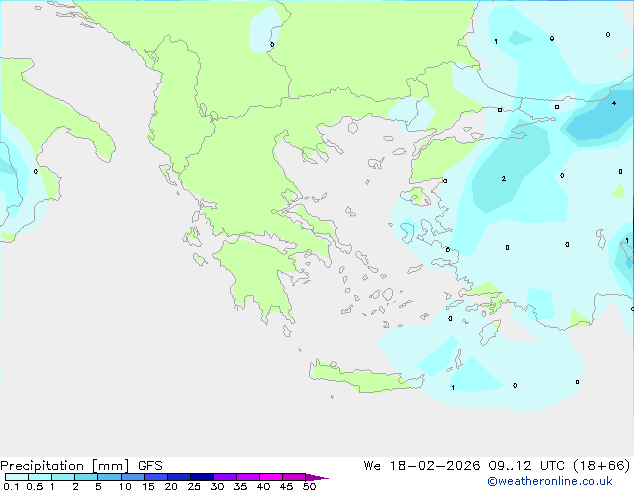634x490 pixels.
Task: Select the 25–30 mm navy legend swatch
Action: (x=202, y=477)
